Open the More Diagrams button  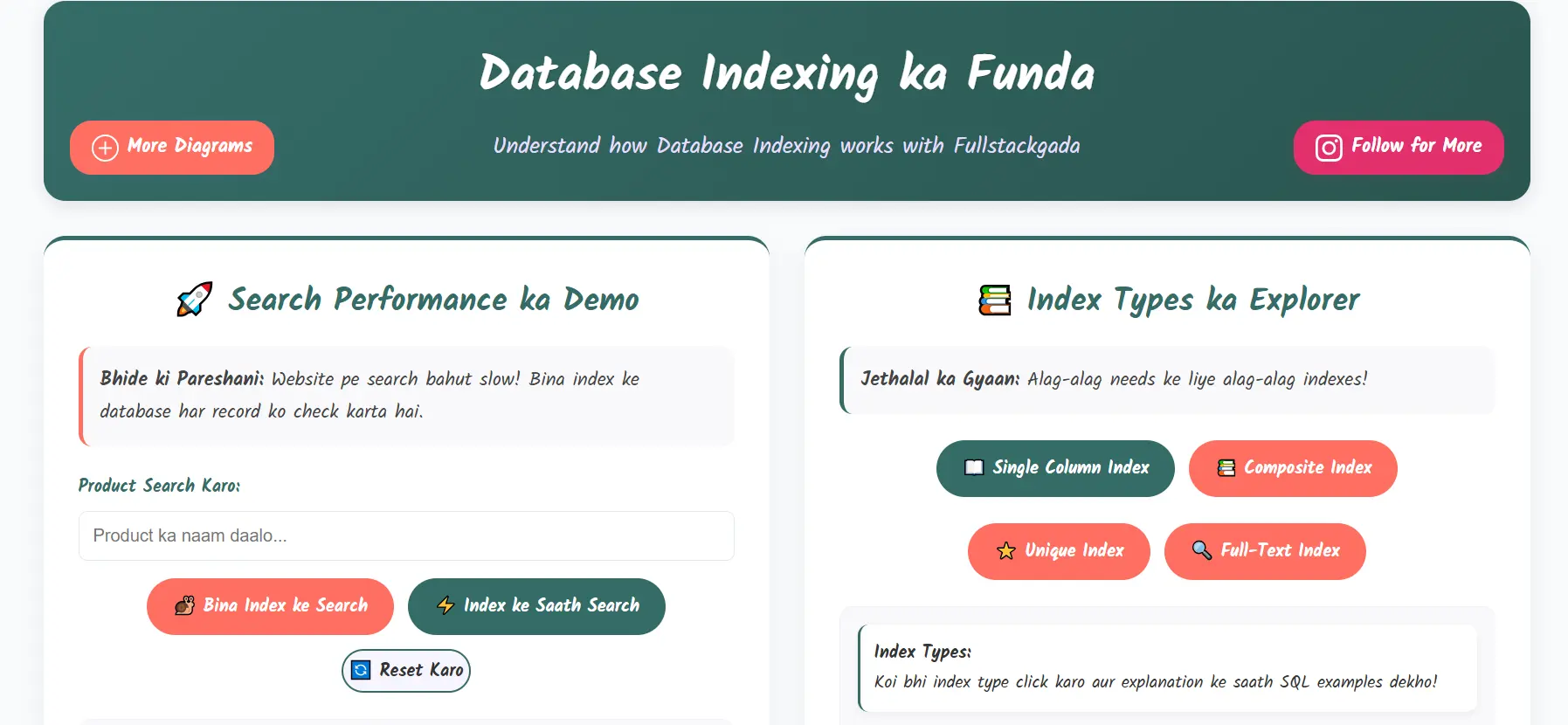[x=172, y=148]
